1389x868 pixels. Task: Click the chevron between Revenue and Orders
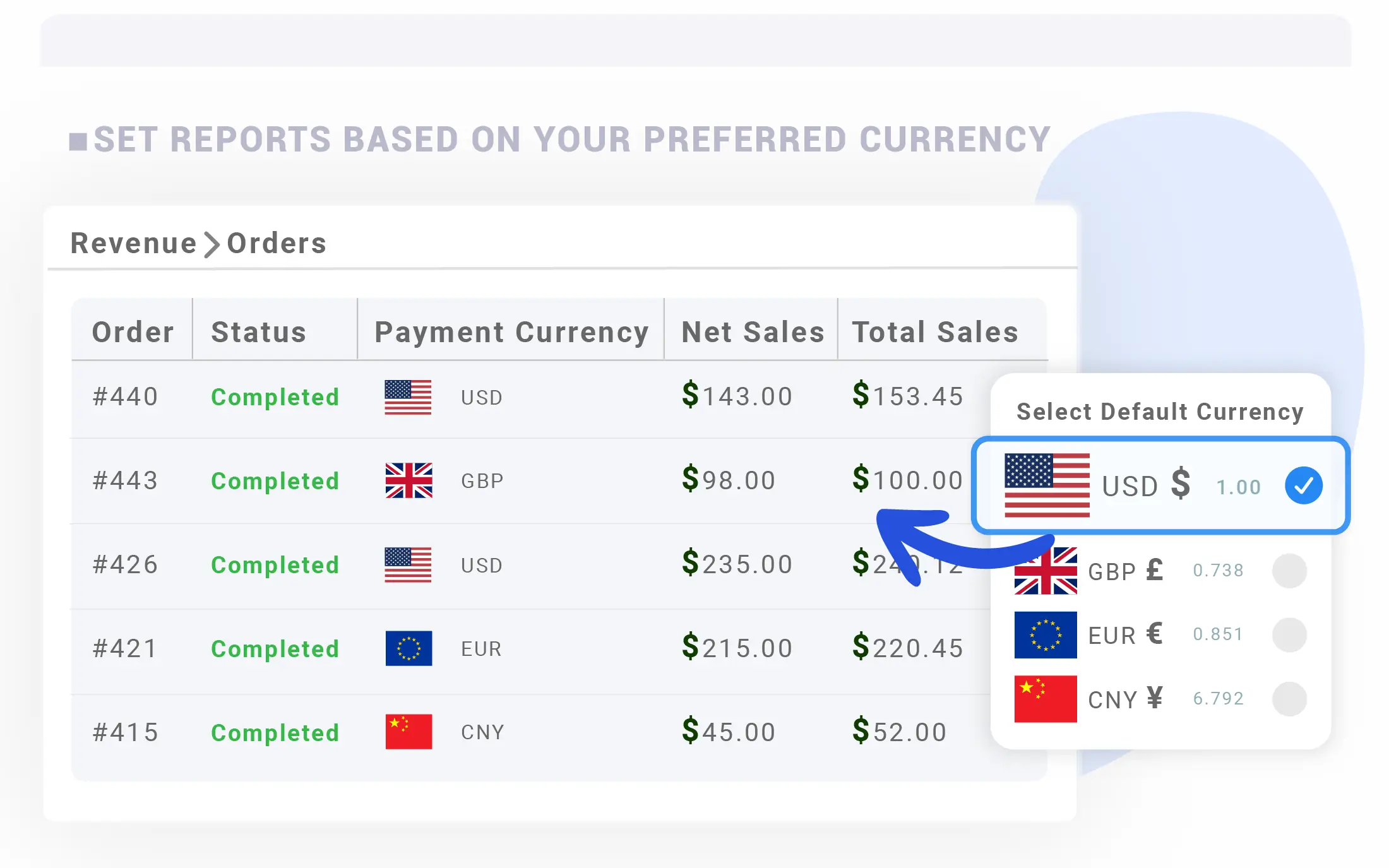pos(212,244)
